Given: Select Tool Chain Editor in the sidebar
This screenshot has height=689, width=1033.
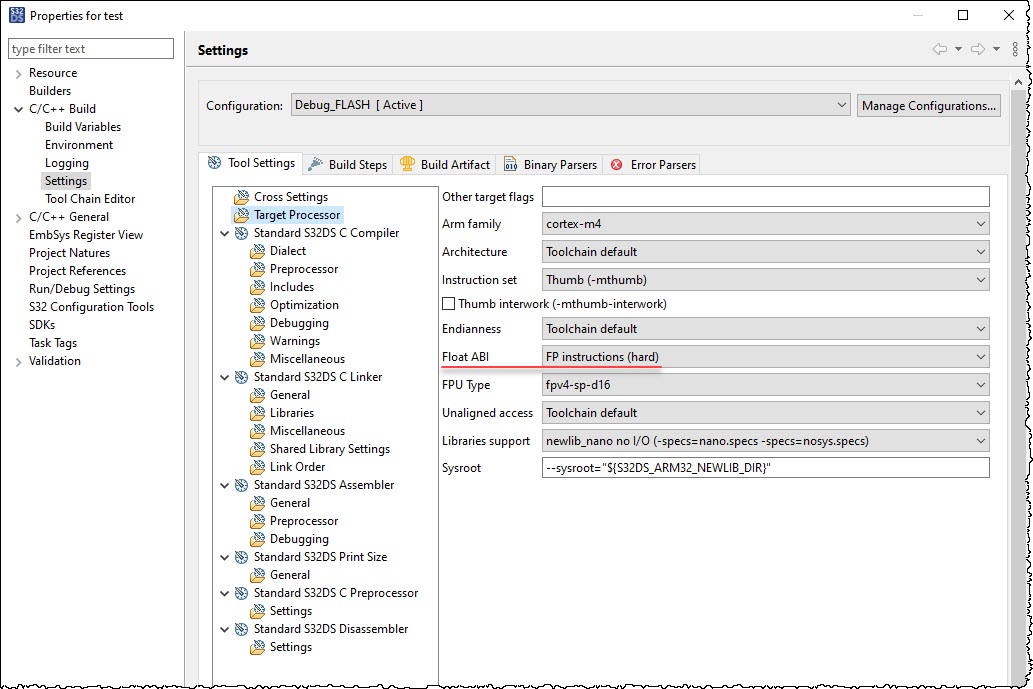Looking at the screenshot, I should point(90,199).
